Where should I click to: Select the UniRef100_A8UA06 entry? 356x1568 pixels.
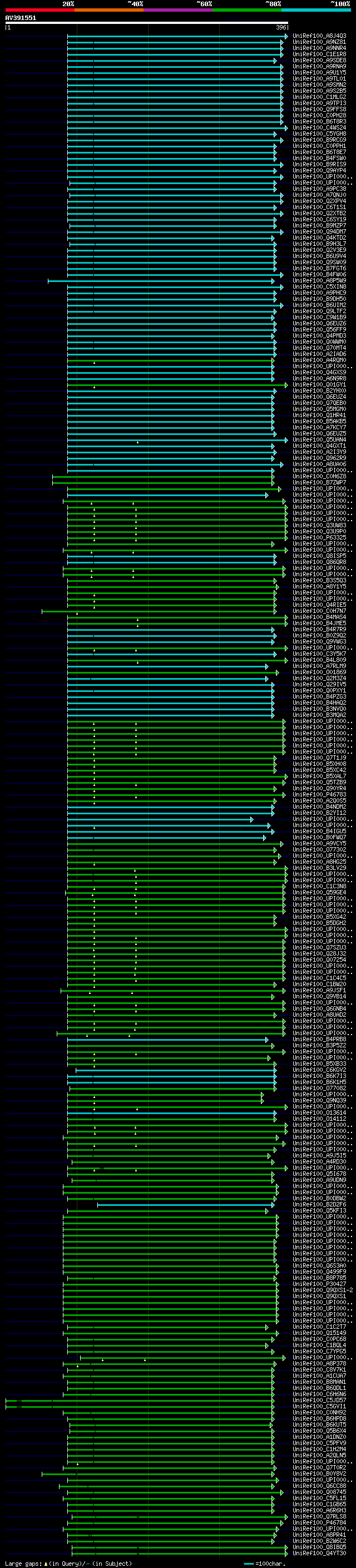[x=319, y=464]
